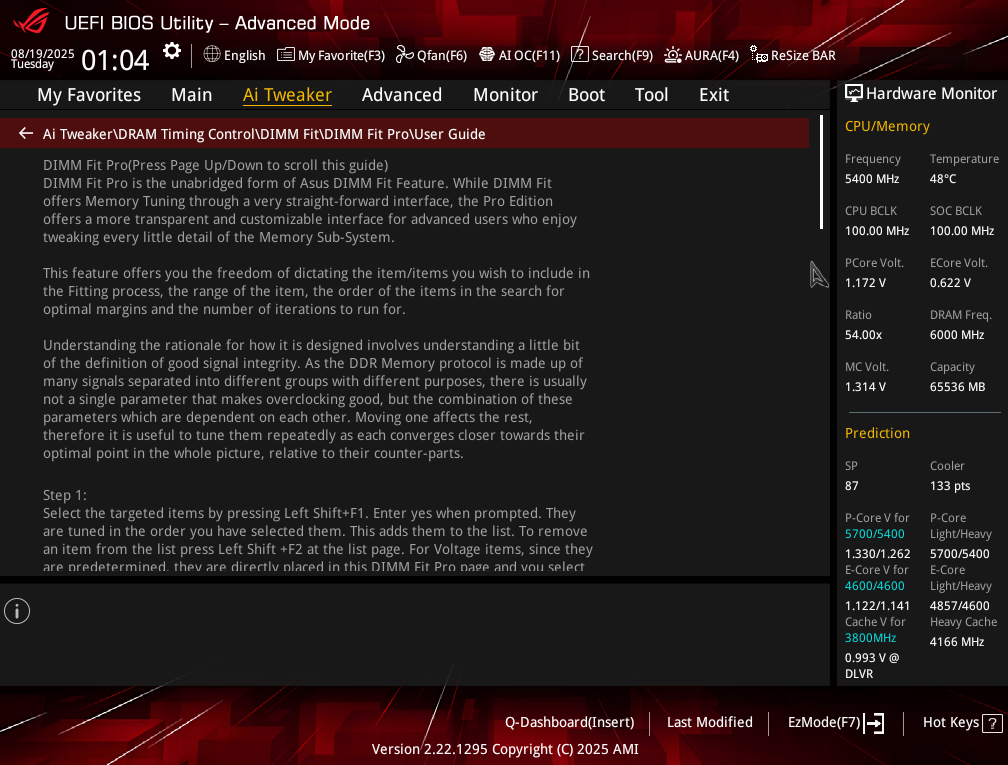
Task: Click the version 2.22.1295 copyright text
Action: tap(505, 750)
